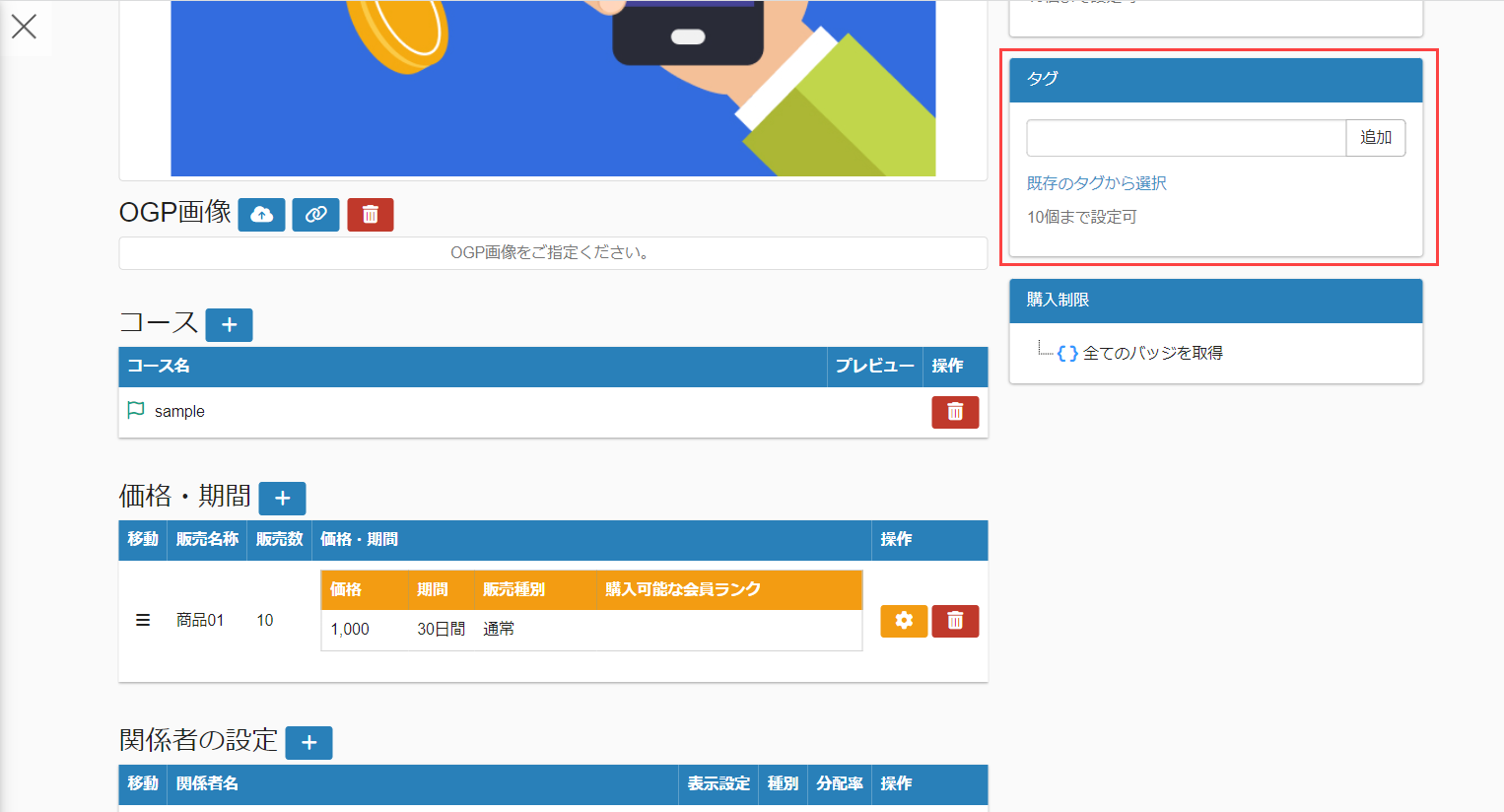Click the 購入制限 panel header
Image resolution: width=1504 pixels, height=812 pixels.
[x=1215, y=301]
